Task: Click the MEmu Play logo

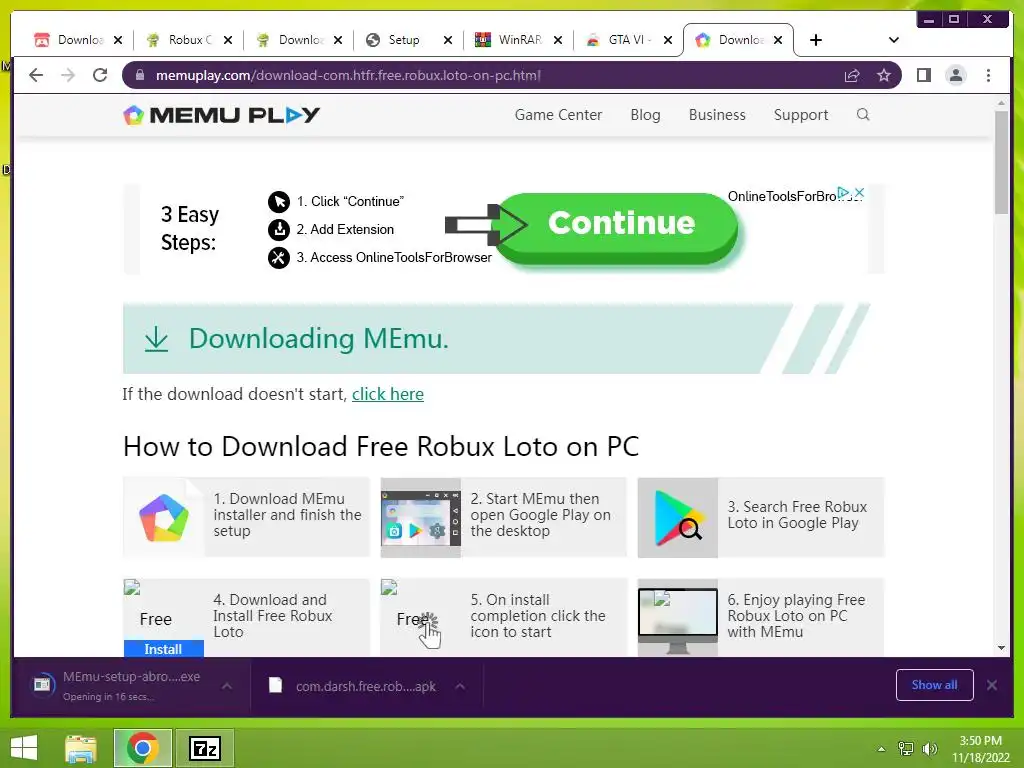Action: pos(221,115)
